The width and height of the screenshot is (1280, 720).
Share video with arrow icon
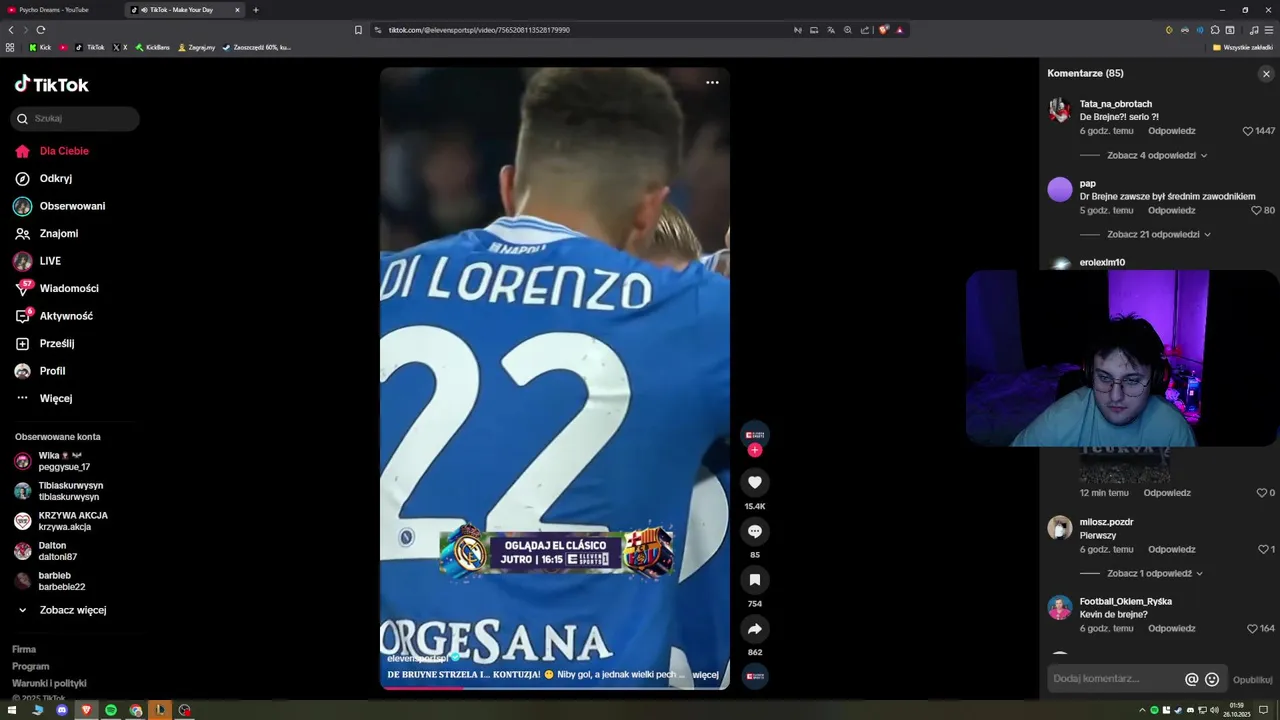pos(755,629)
